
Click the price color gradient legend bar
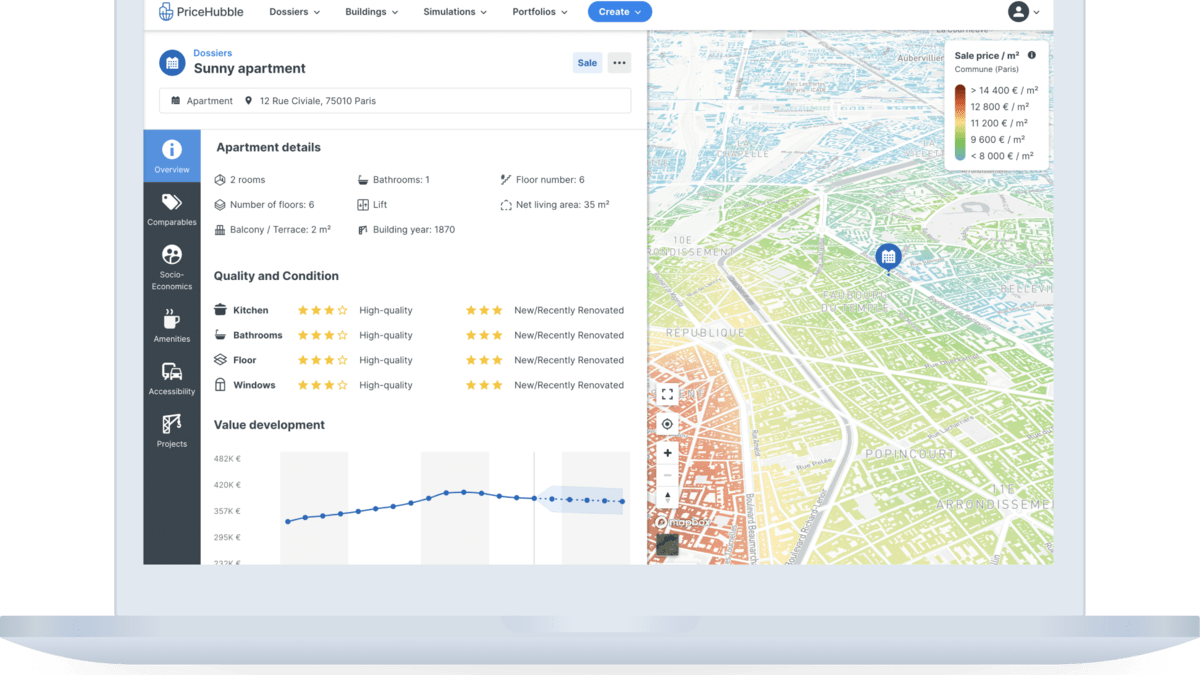click(960, 122)
